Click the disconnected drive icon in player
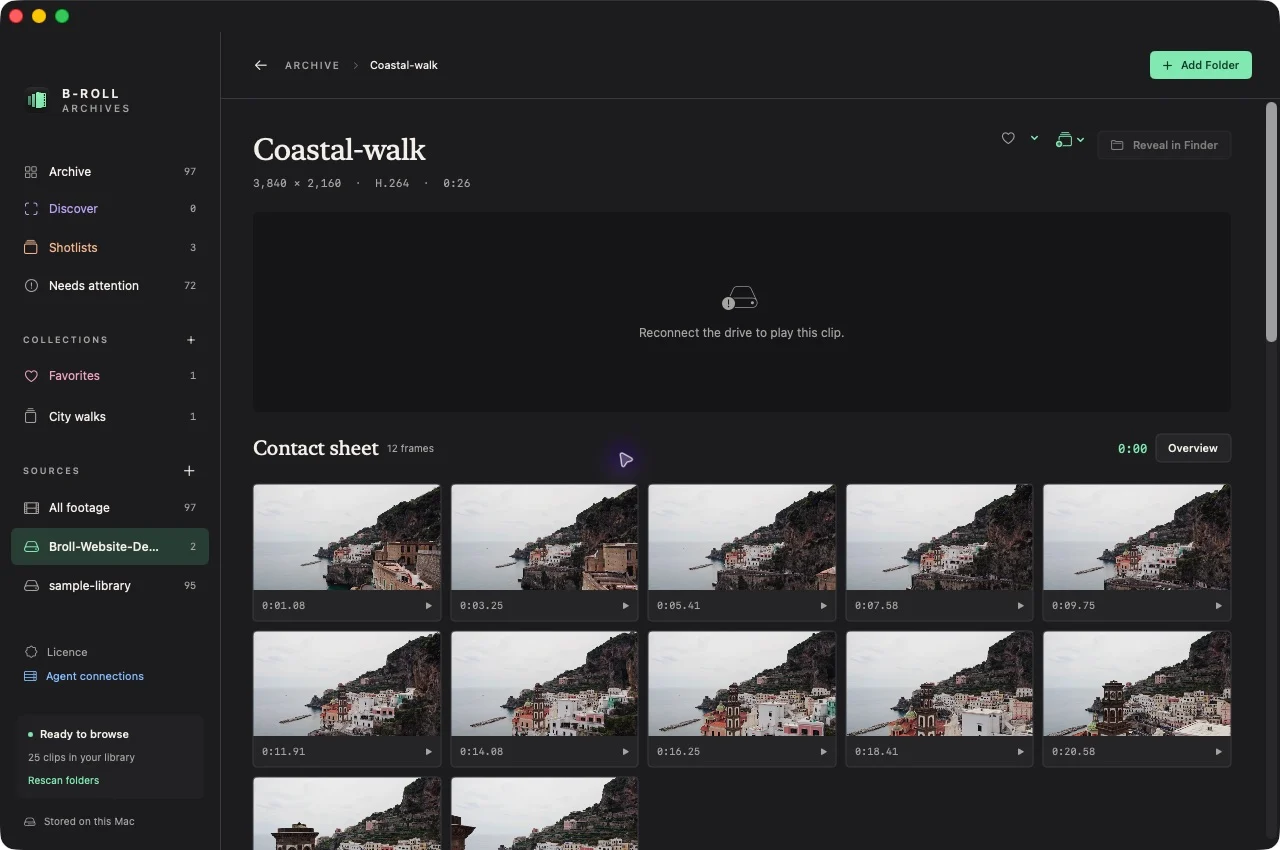Image resolution: width=1280 pixels, height=850 pixels. point(740,298)
